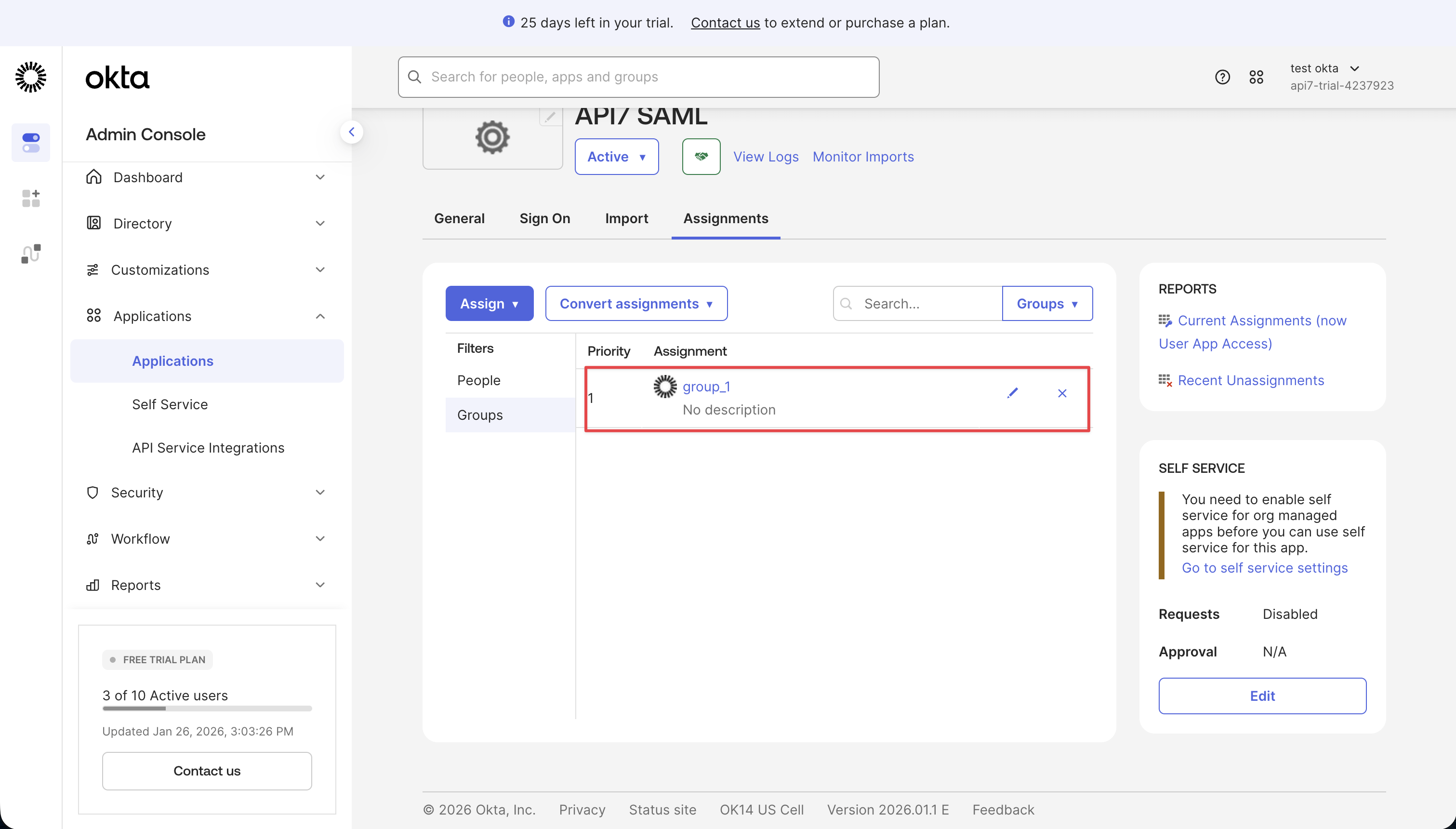Open the add-apps grid plus rail icon
This screenshot has width=1456, height=829.
(31, 198)
